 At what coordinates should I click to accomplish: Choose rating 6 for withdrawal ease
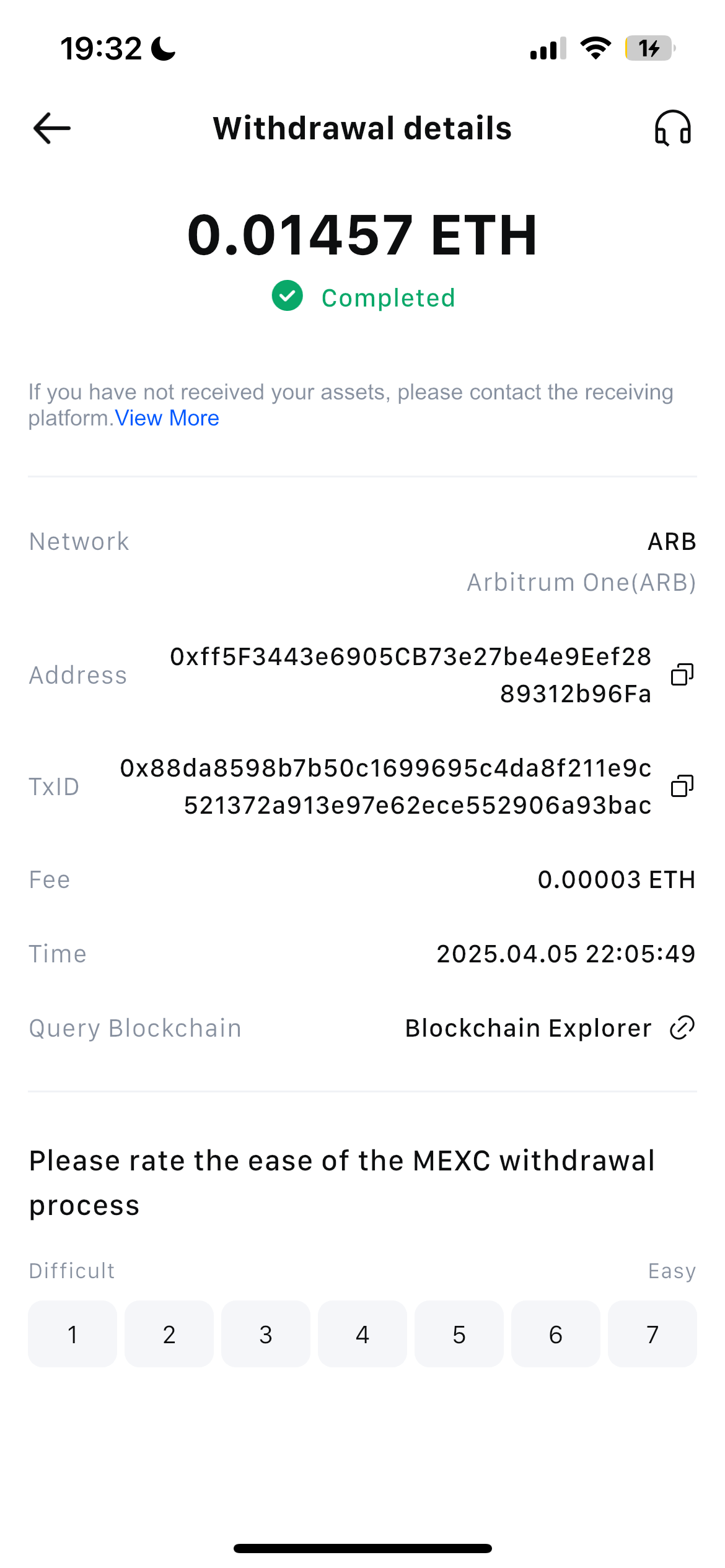[556, 1334]
